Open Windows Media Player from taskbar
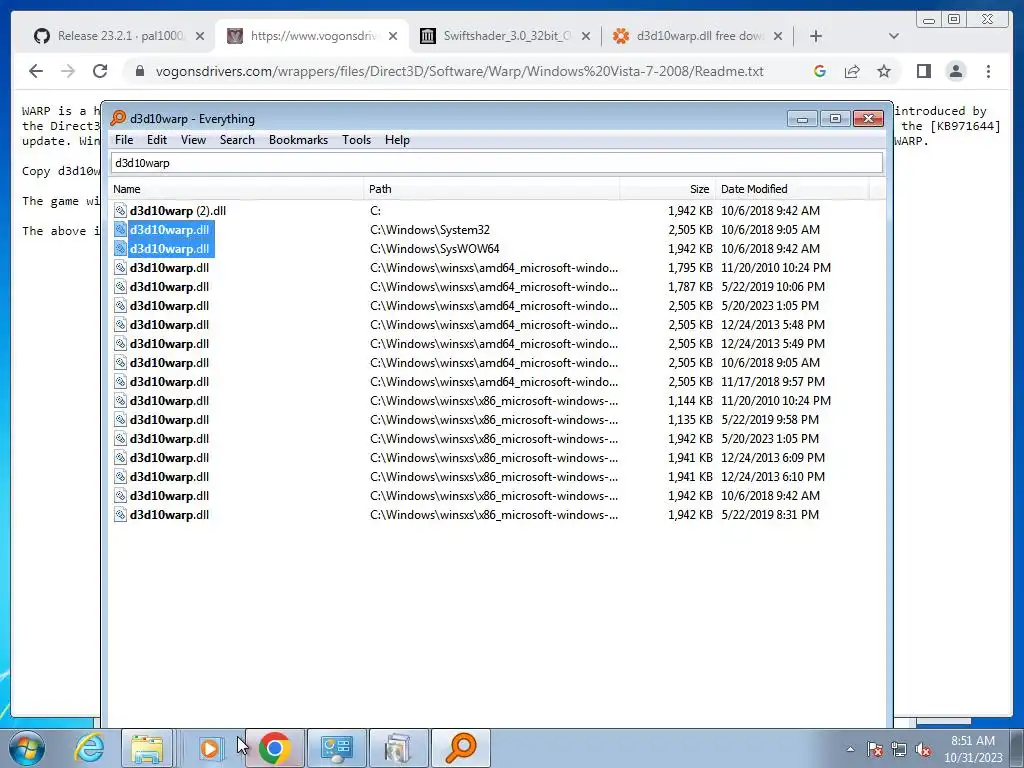1024x768 pixels. (x=210, y=748)
